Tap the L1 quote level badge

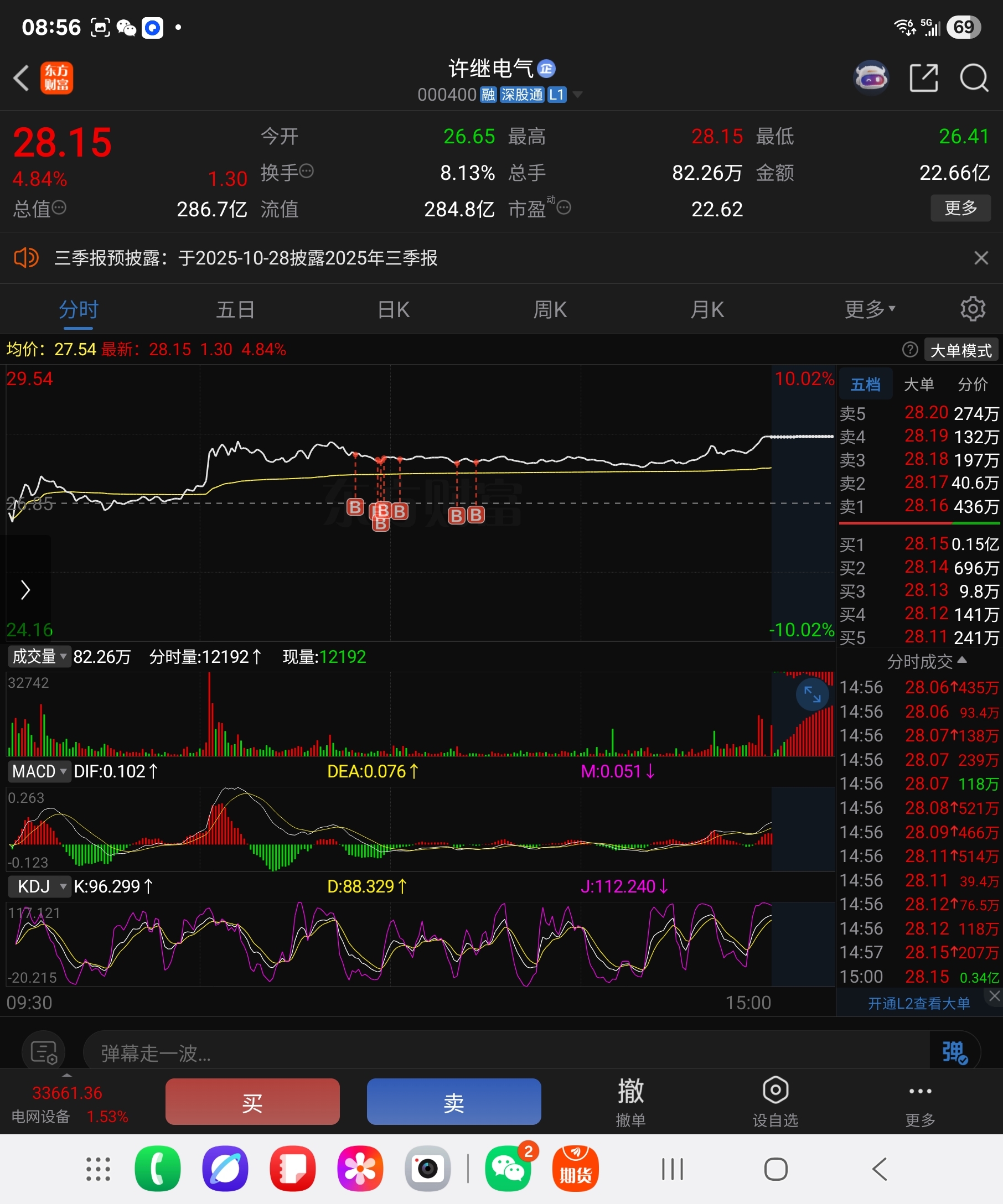click(x=557, y=95)
